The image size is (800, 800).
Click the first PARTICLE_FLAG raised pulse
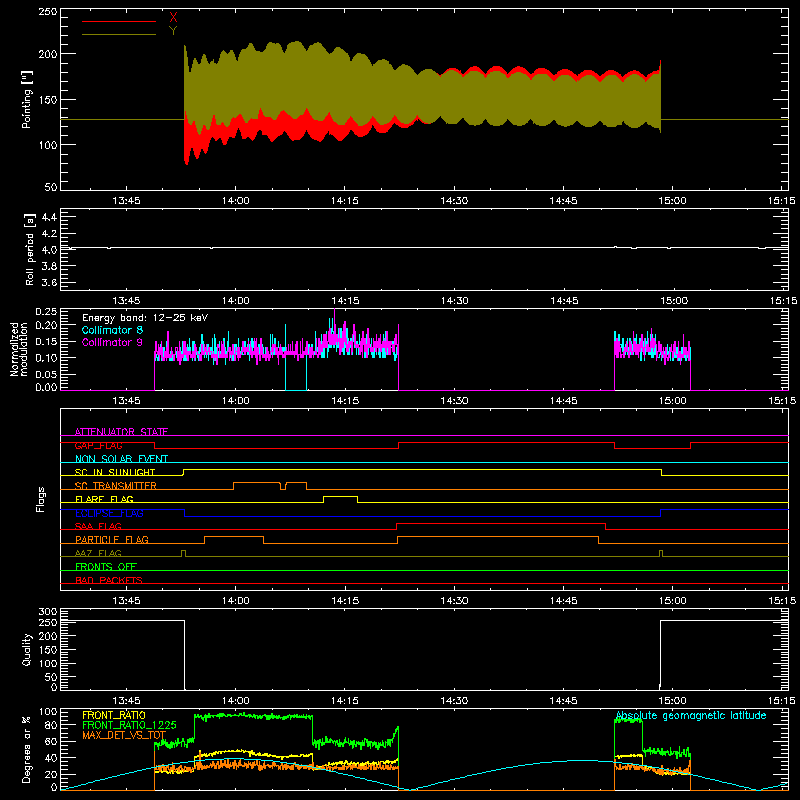point(234,537)
